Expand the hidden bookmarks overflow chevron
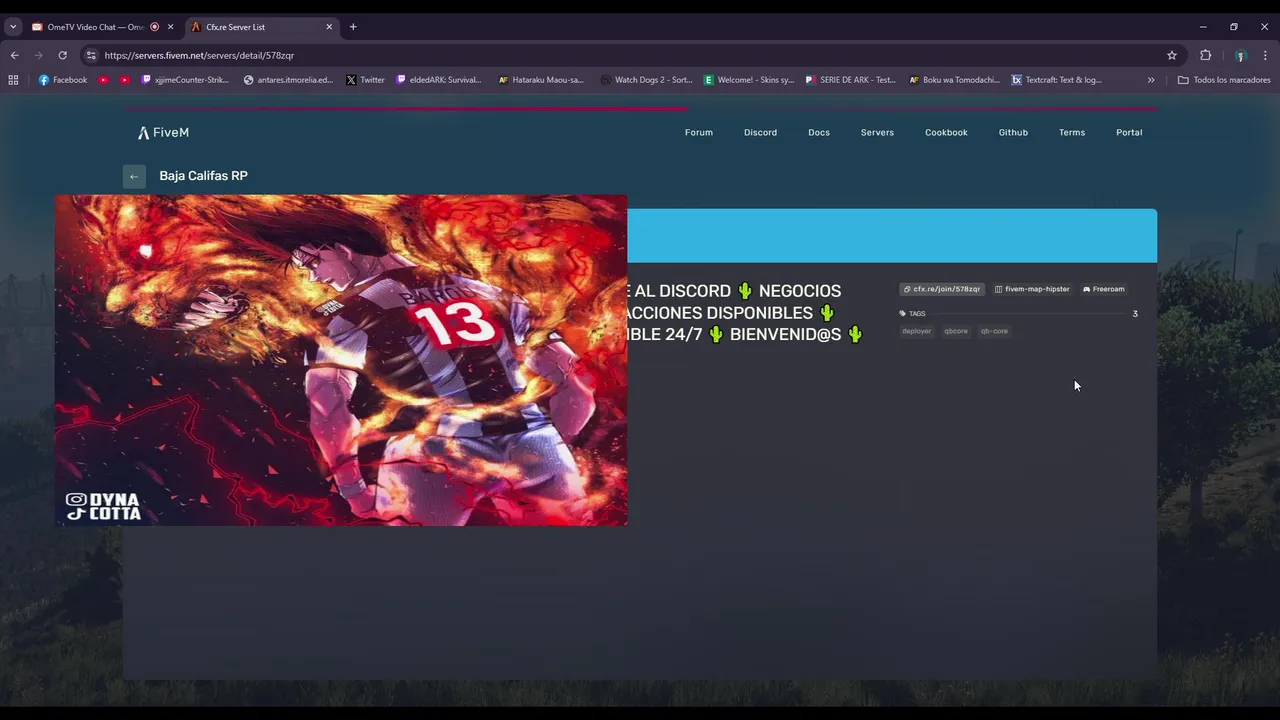Viewport: 1280px width, 720px height. click(1151, 80)
